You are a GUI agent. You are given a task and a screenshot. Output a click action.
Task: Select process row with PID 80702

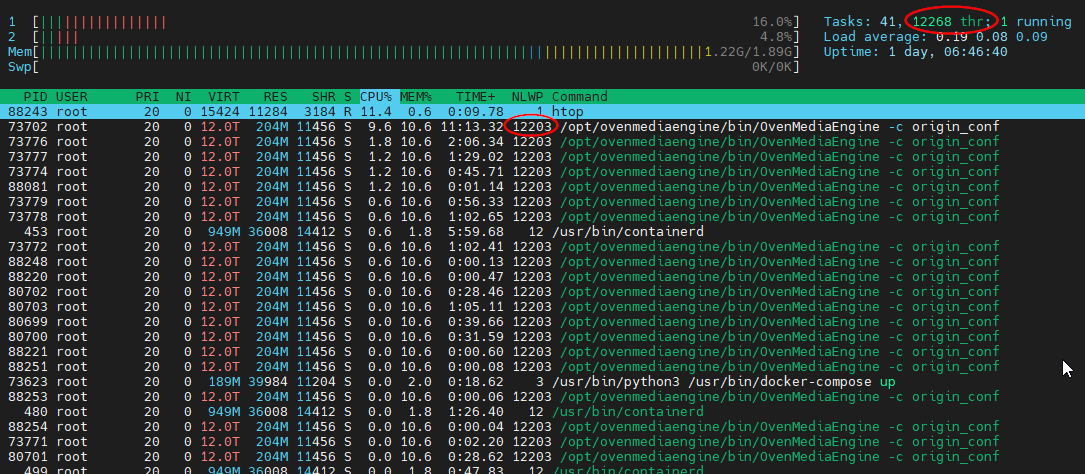[542, 291]
